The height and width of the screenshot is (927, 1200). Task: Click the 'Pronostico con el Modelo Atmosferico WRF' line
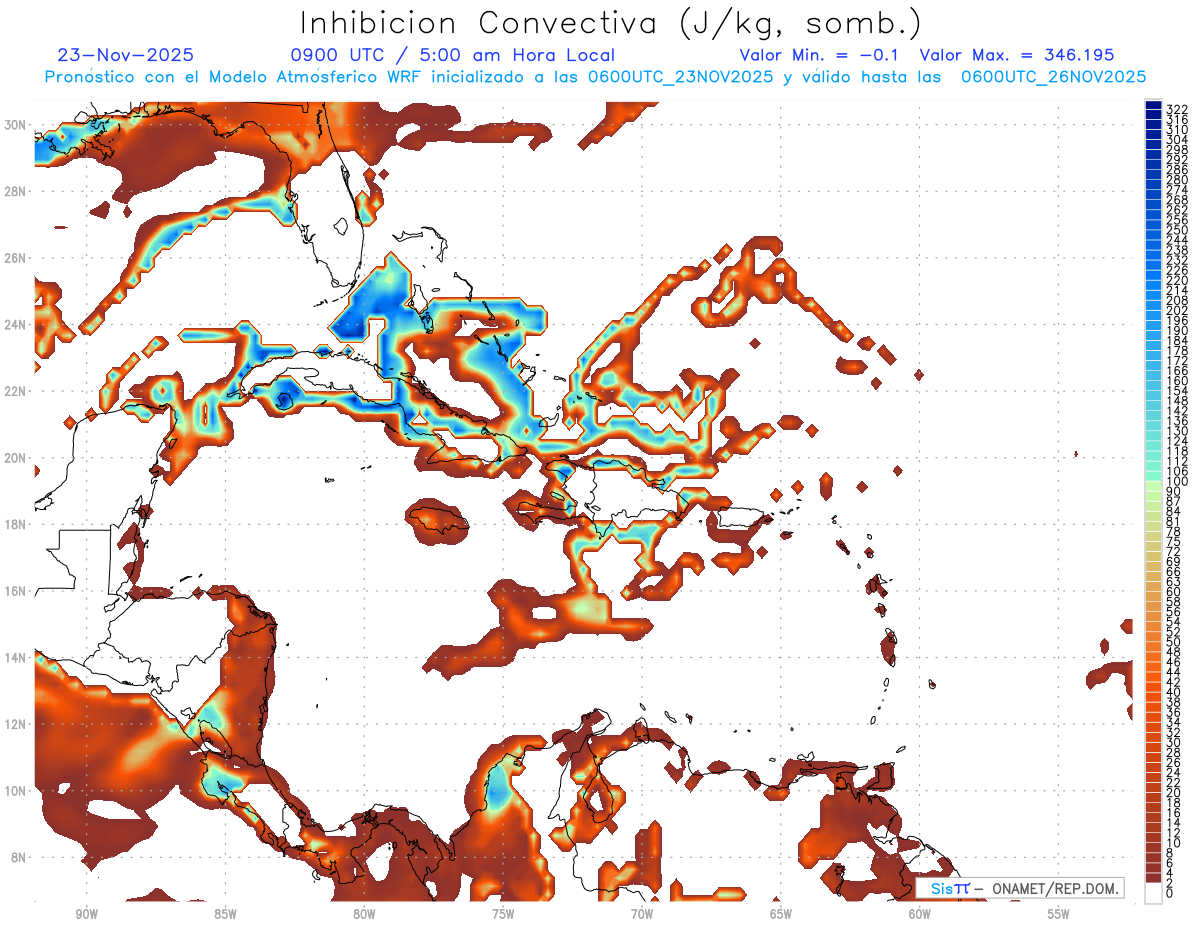[595, 77]
